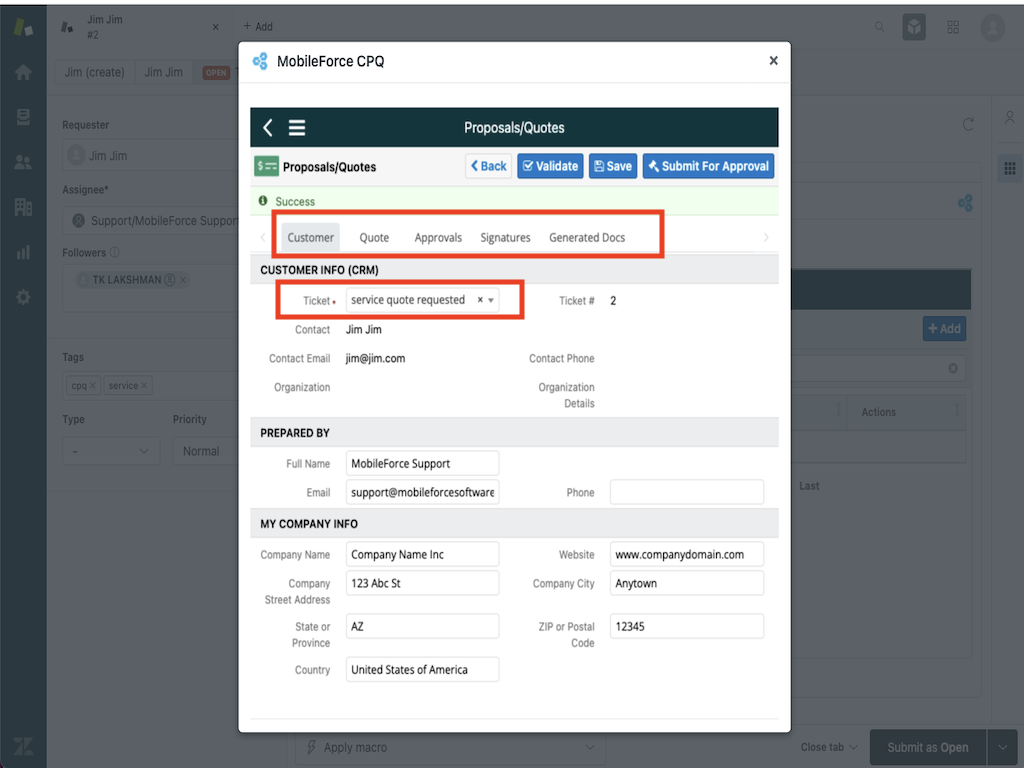Expand the Submit as Open options arrow
This screenshot has height=768, width=1024.
point(1002,747)
